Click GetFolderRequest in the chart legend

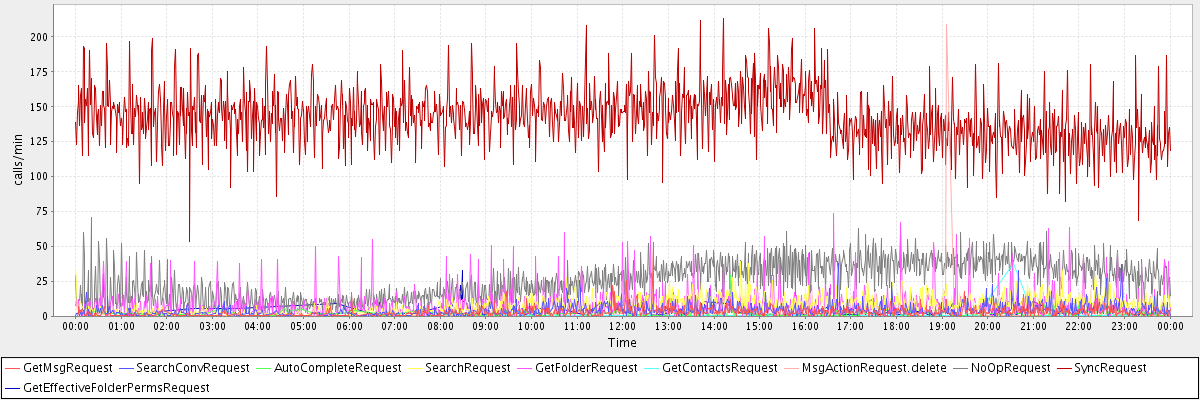(x=586, y=368)
